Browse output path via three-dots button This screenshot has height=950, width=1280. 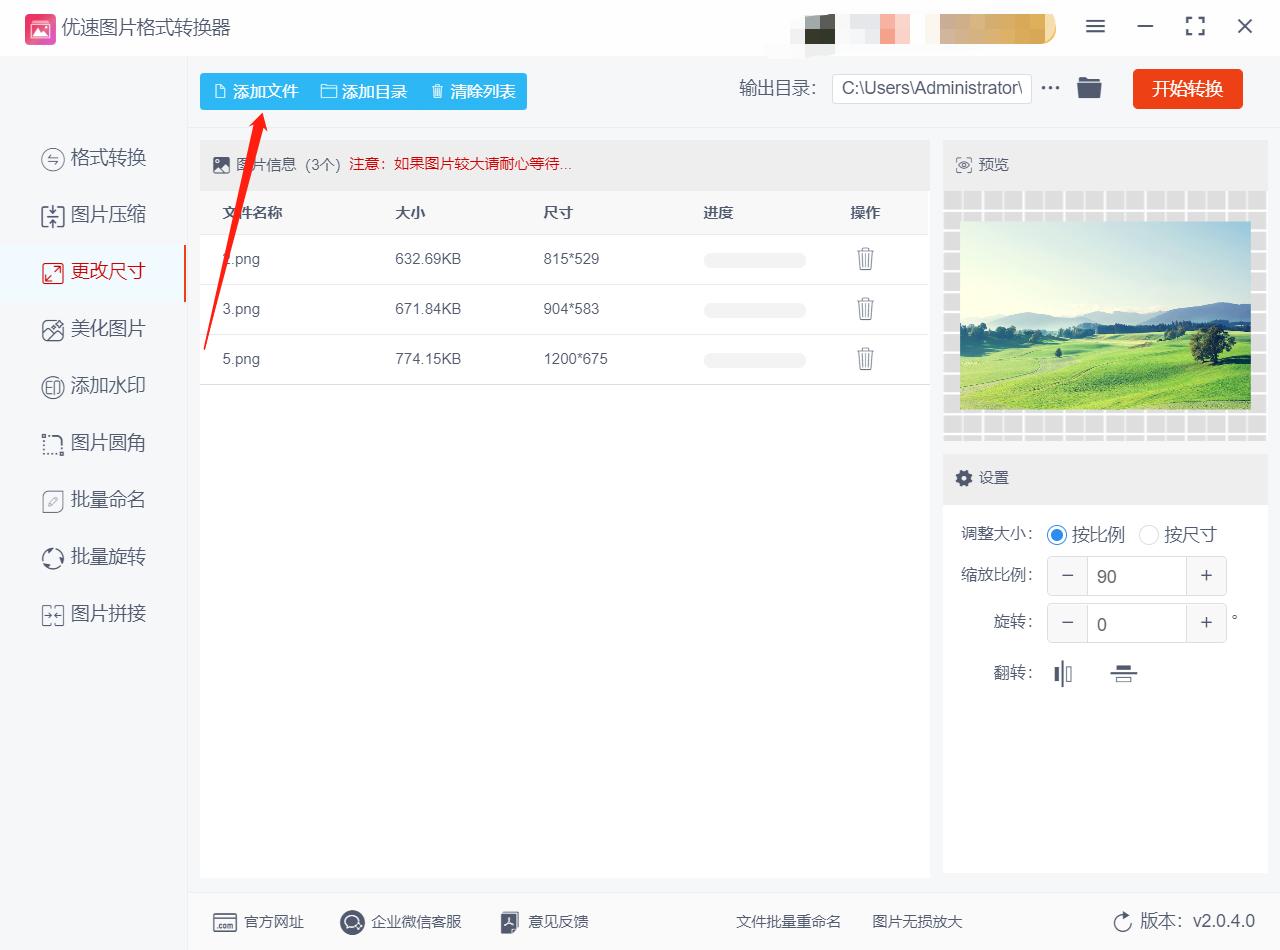coord(1050,88)
